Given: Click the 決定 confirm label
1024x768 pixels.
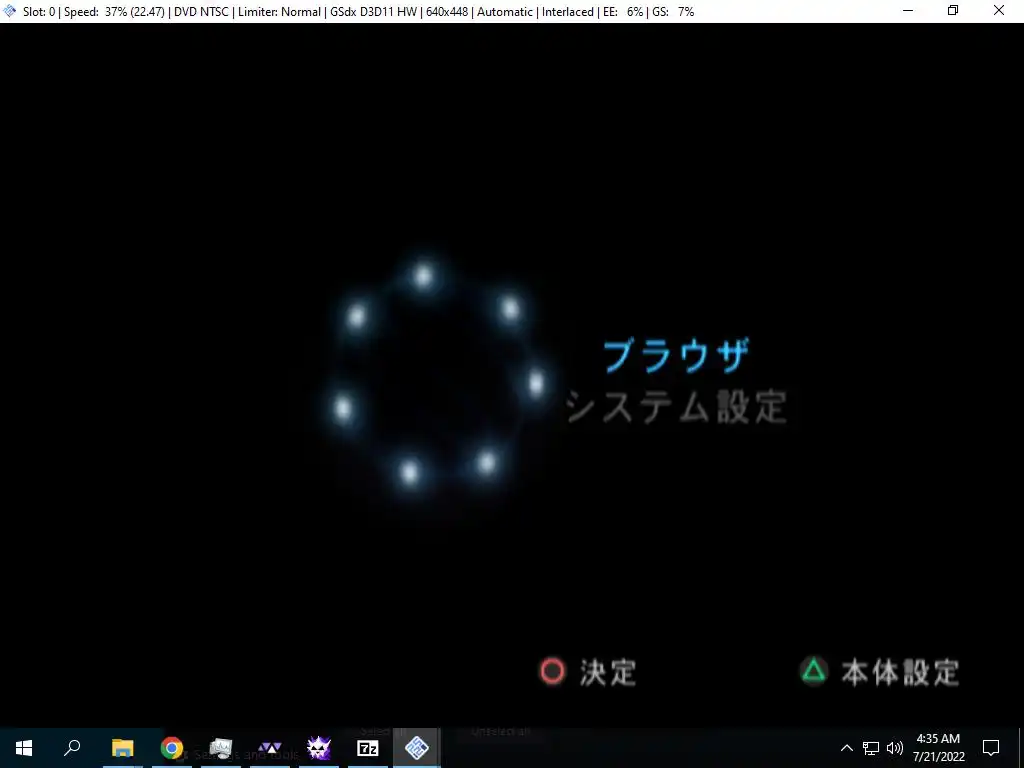Looking at the screenshot, I should [x=607, y=672].
